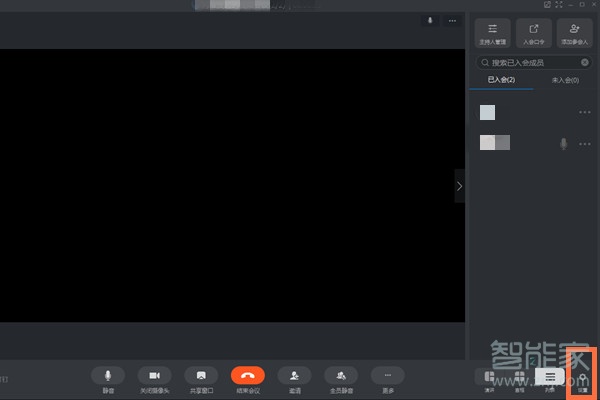Screen dimensions: 600x400
Task: Switch to 已入会(2) tab
Action: [x=502, y=79]
